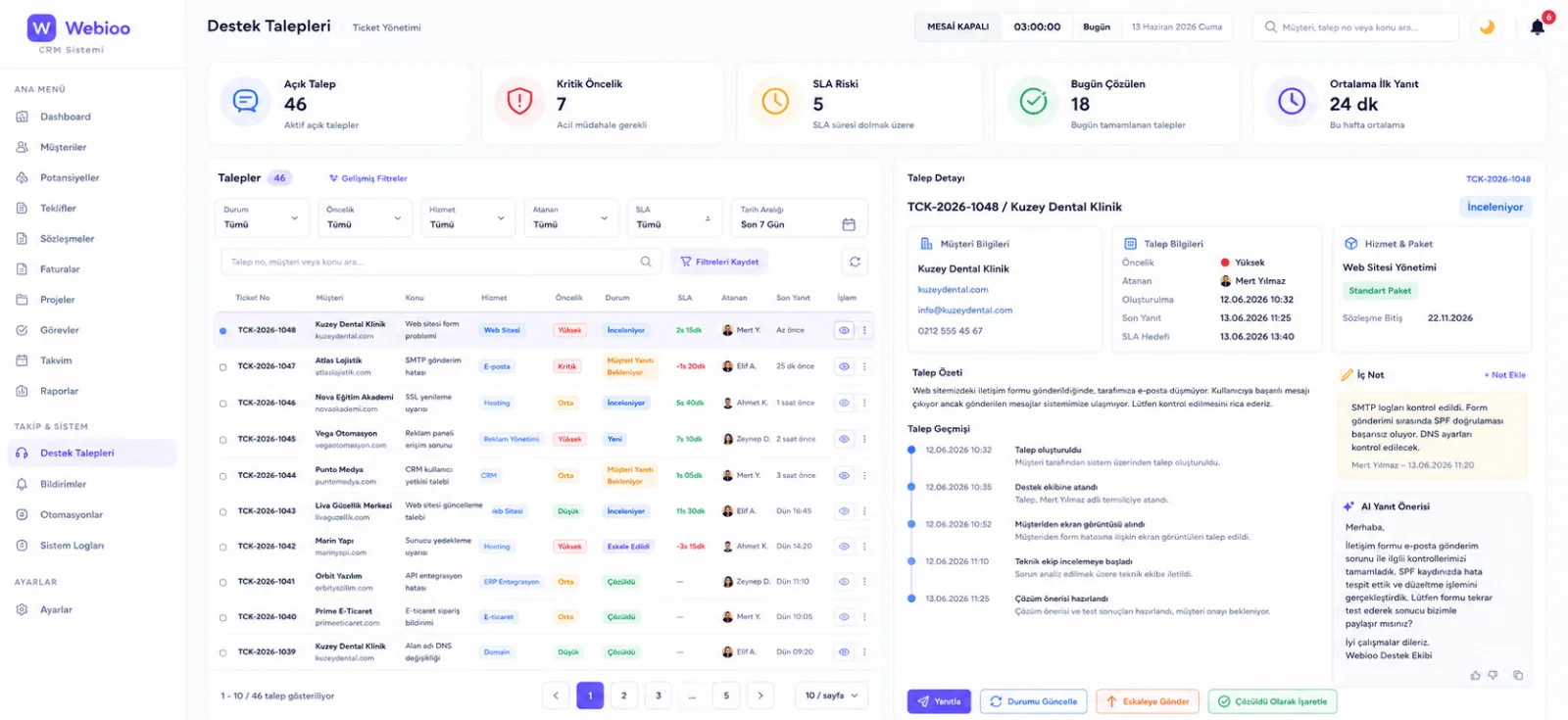This screenshot has height=720, width=1568.
Task: Select radio for ticket TCK-2026-1046
Action: [x=222, y=404]
